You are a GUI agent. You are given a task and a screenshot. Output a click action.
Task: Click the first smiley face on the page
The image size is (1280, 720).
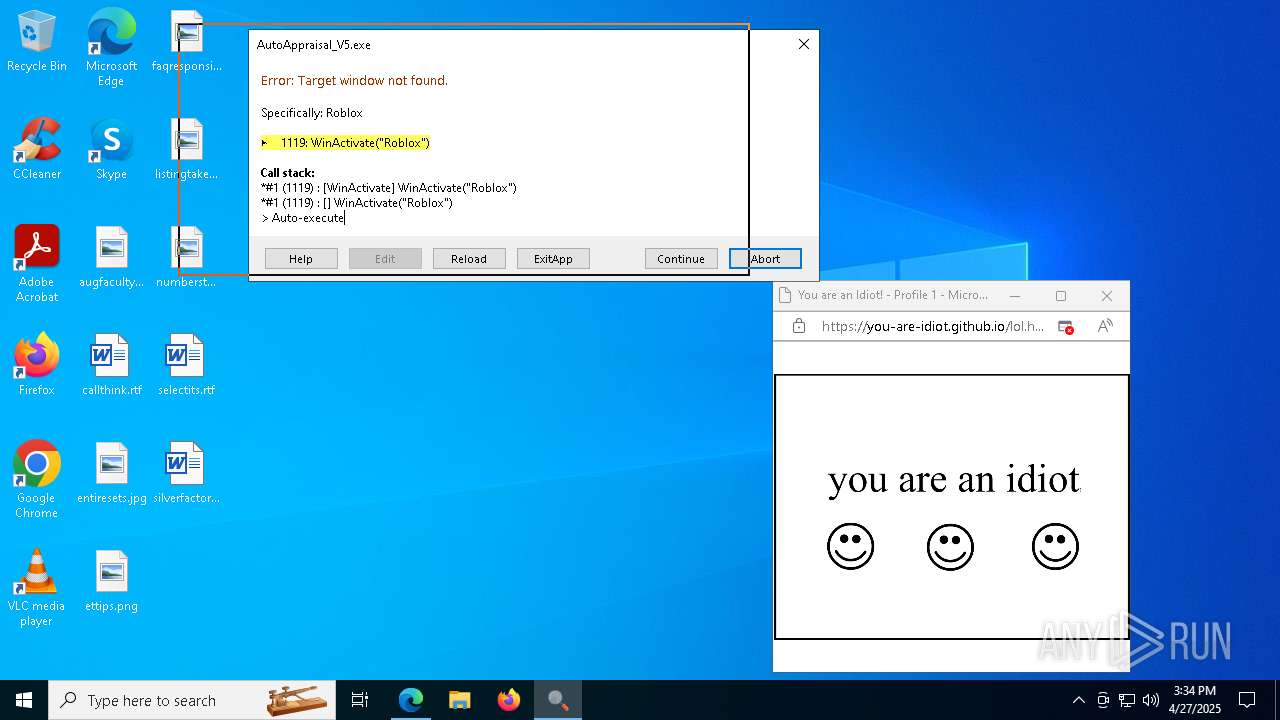[x=850, y=547]
